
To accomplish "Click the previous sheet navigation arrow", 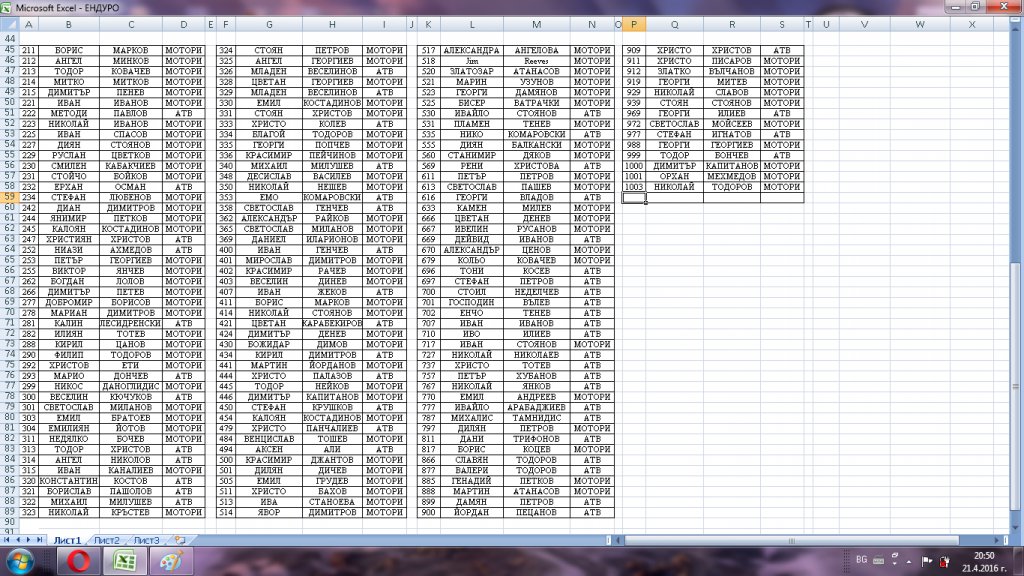I will pos(18,540).
